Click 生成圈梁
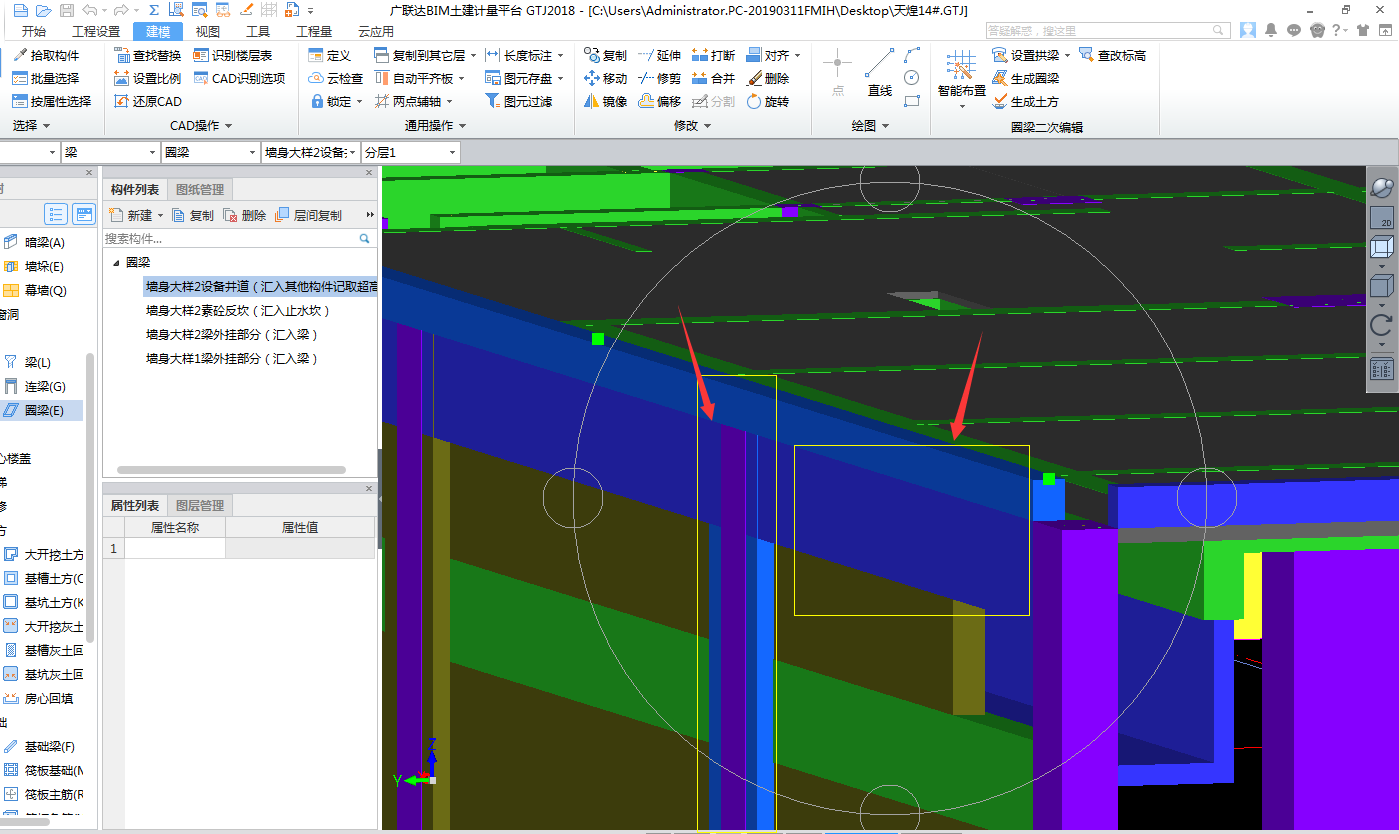Screen dimensions: 1399x834 click(x=1025, y=78)
